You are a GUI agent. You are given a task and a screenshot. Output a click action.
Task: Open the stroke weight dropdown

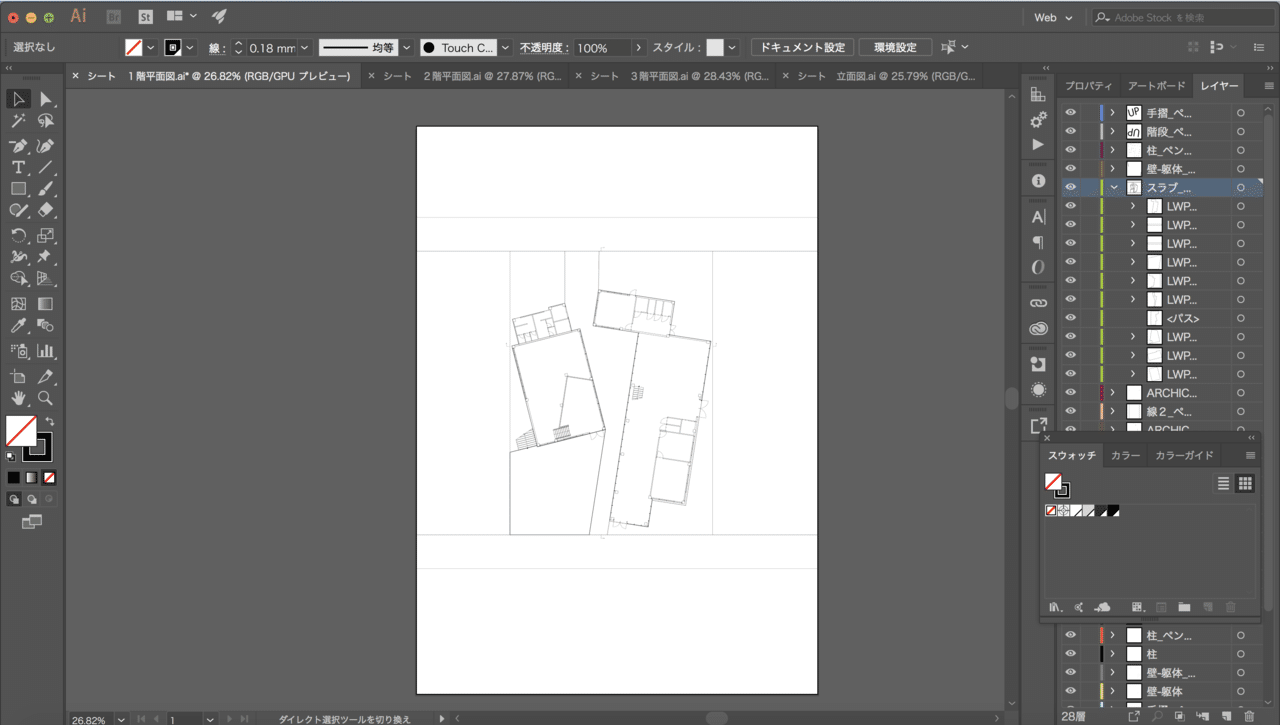(x=304, y=47)
